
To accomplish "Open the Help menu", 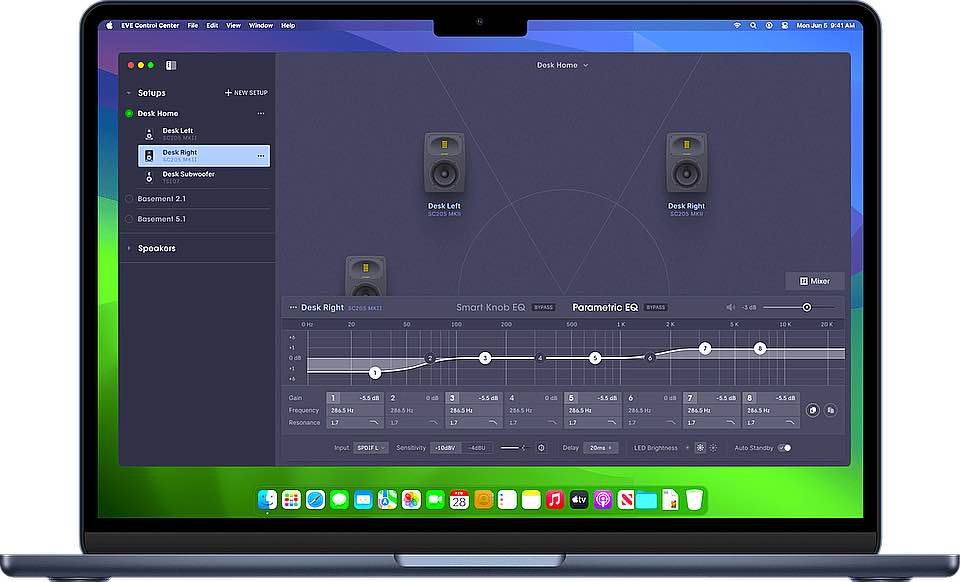I will click(288, 26).
